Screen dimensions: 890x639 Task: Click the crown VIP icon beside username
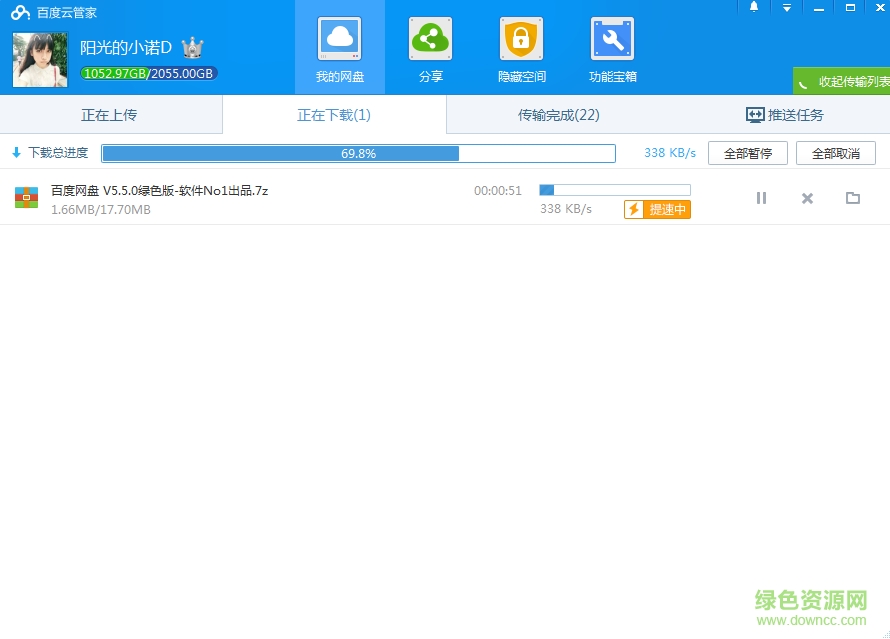pos(191,46)
